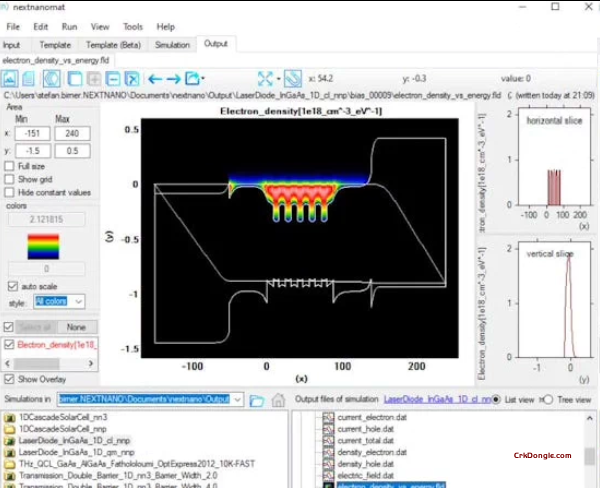
Task: Toggle the Show grid checkbox
Action: (10, 178)
